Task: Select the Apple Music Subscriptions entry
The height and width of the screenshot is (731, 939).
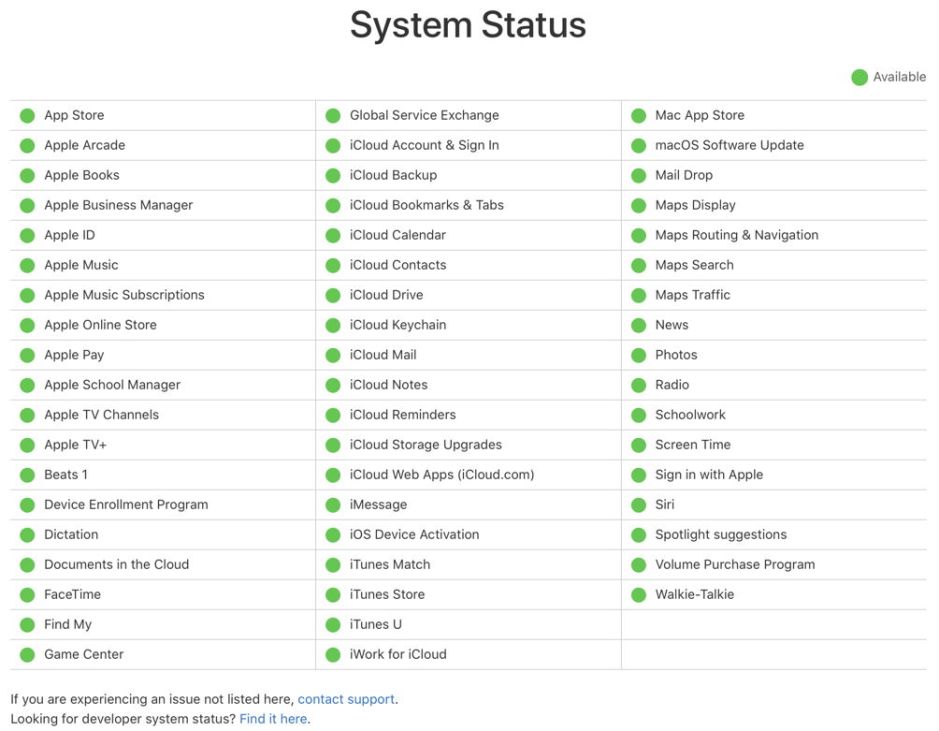Action: pos(124,295)
